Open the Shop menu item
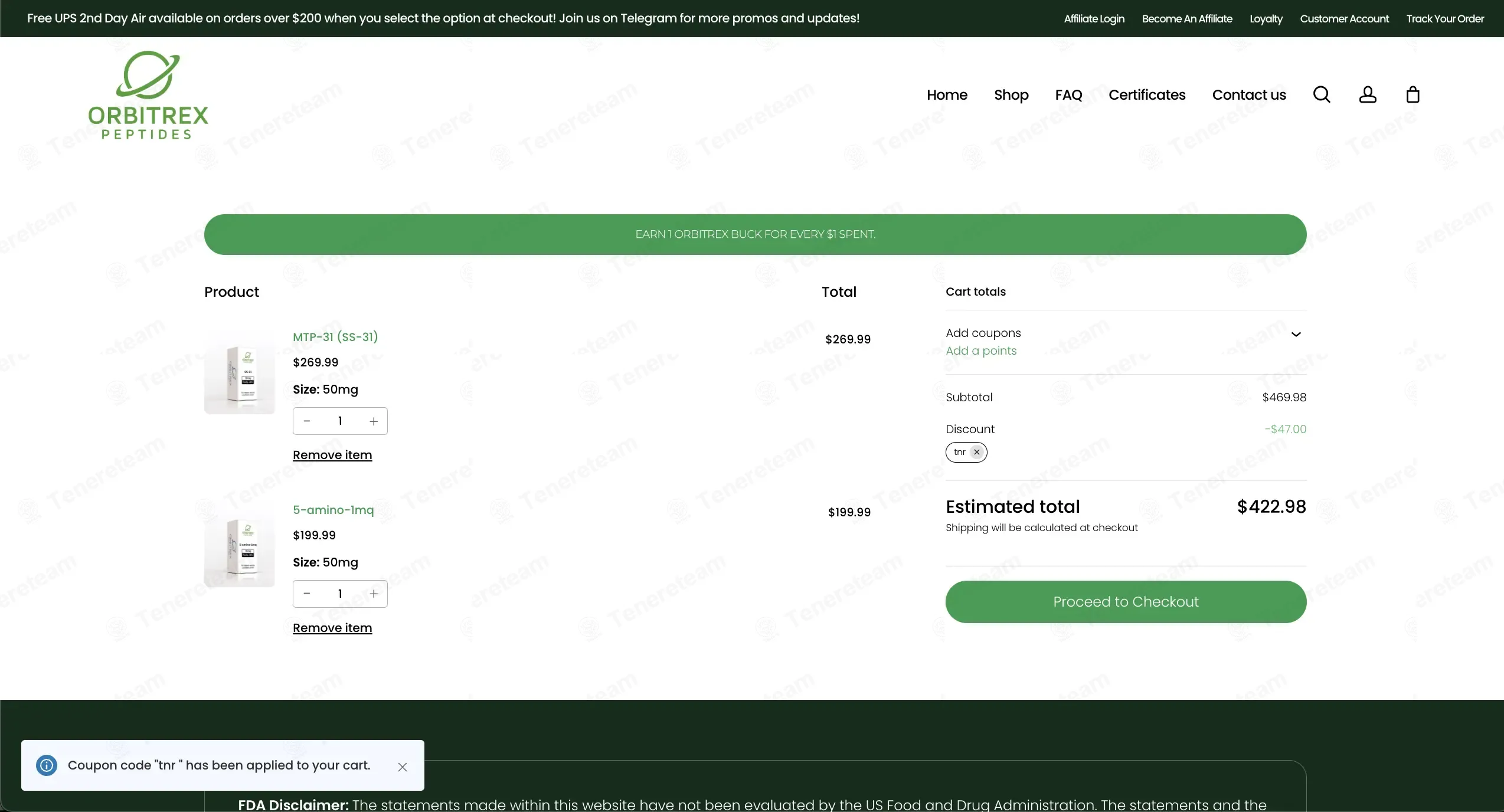The width and height of the screenshot is (1504, 812). click(x=1011, y=95)
